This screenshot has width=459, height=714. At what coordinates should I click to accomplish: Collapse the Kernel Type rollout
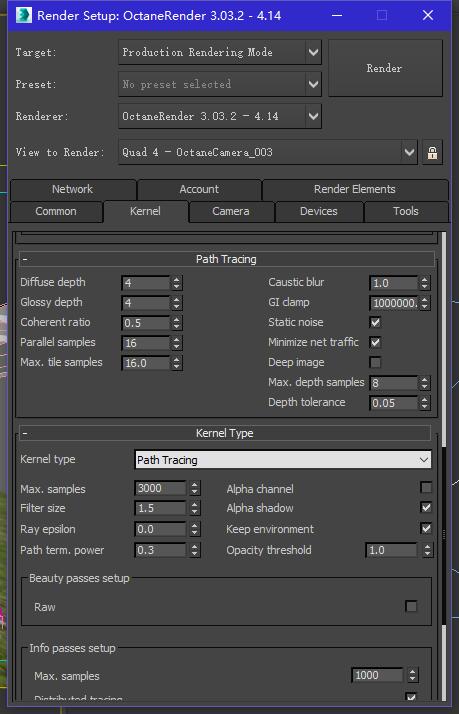point(225,433)
